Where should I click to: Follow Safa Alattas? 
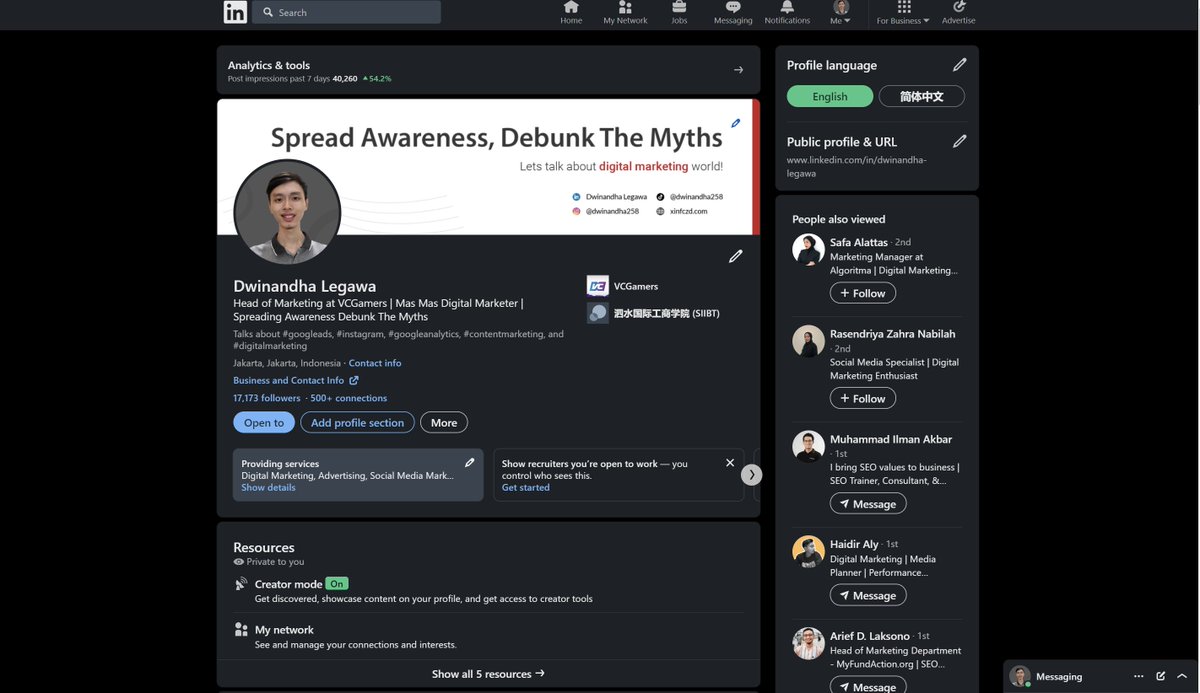point(863,293)
